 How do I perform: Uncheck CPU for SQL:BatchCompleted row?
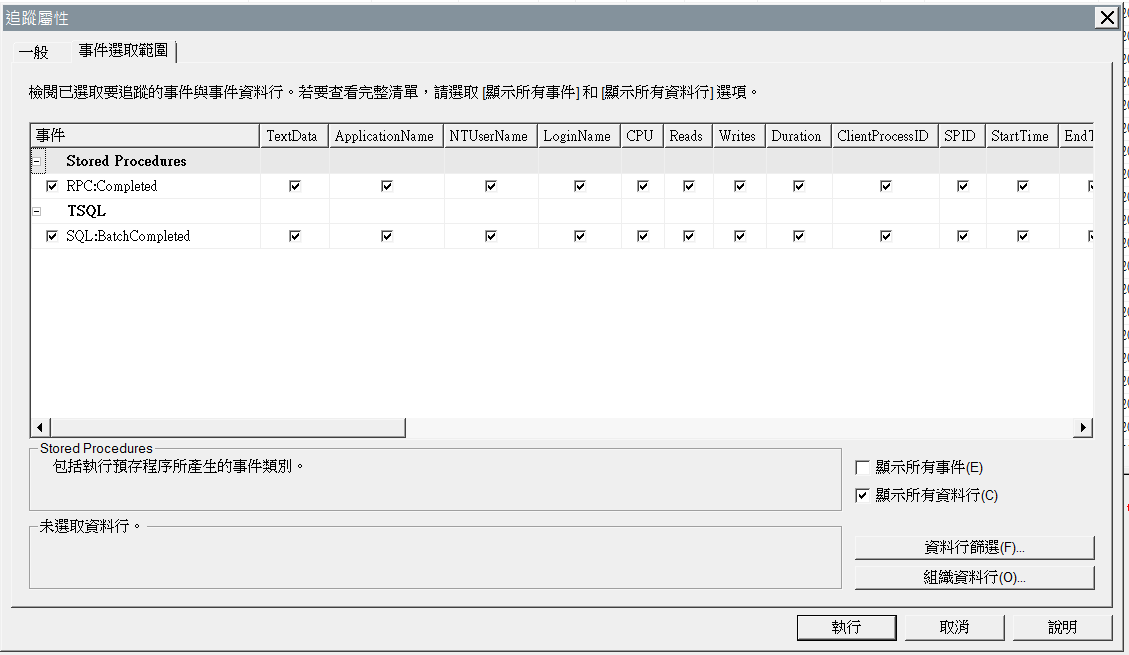[x=642, y=236]
